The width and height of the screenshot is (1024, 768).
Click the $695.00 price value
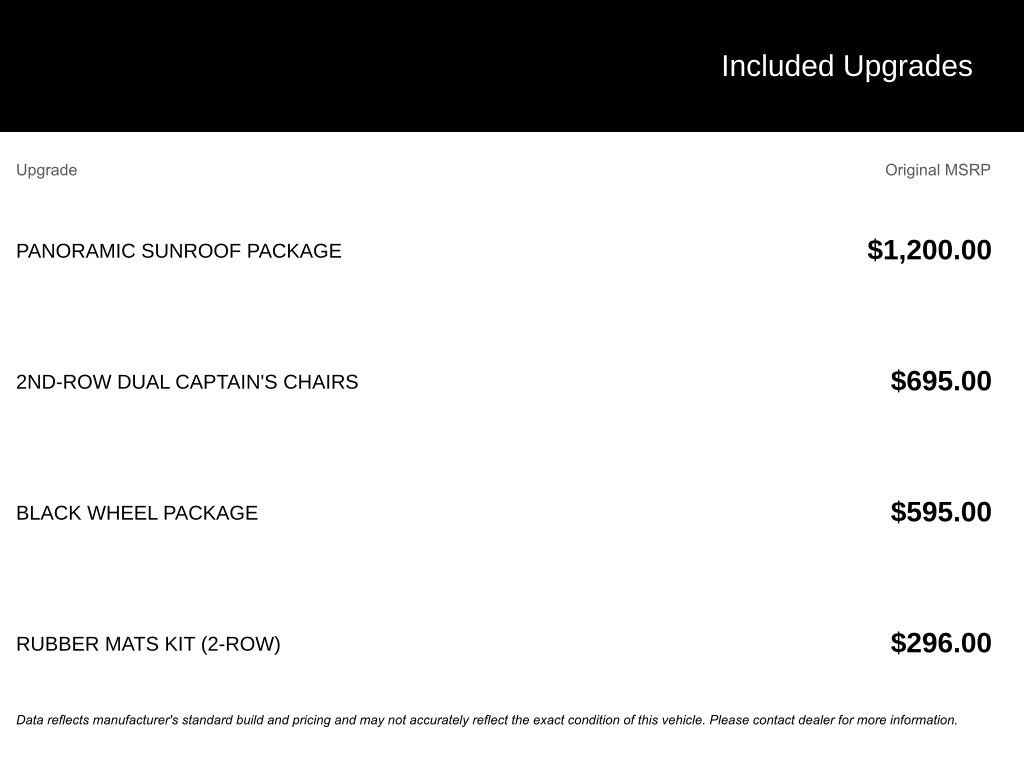(x=940, y=381)
